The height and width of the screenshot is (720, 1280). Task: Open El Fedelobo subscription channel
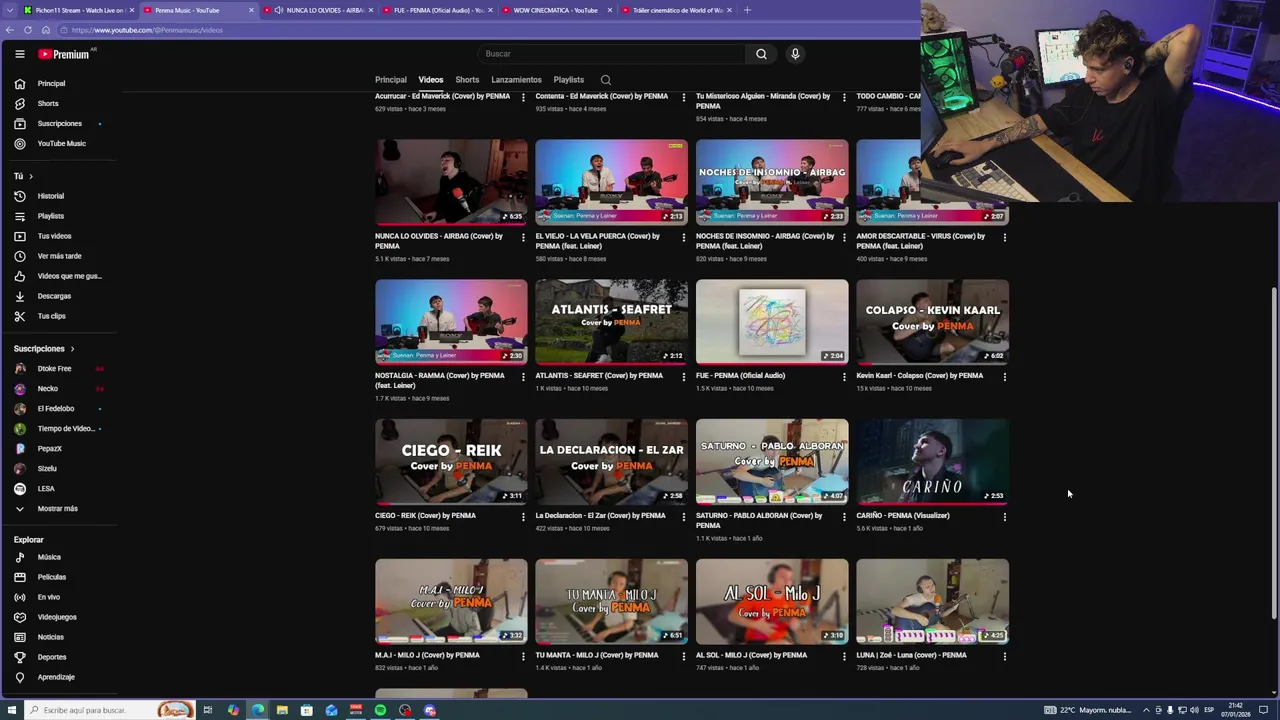[x=58, y=408]
